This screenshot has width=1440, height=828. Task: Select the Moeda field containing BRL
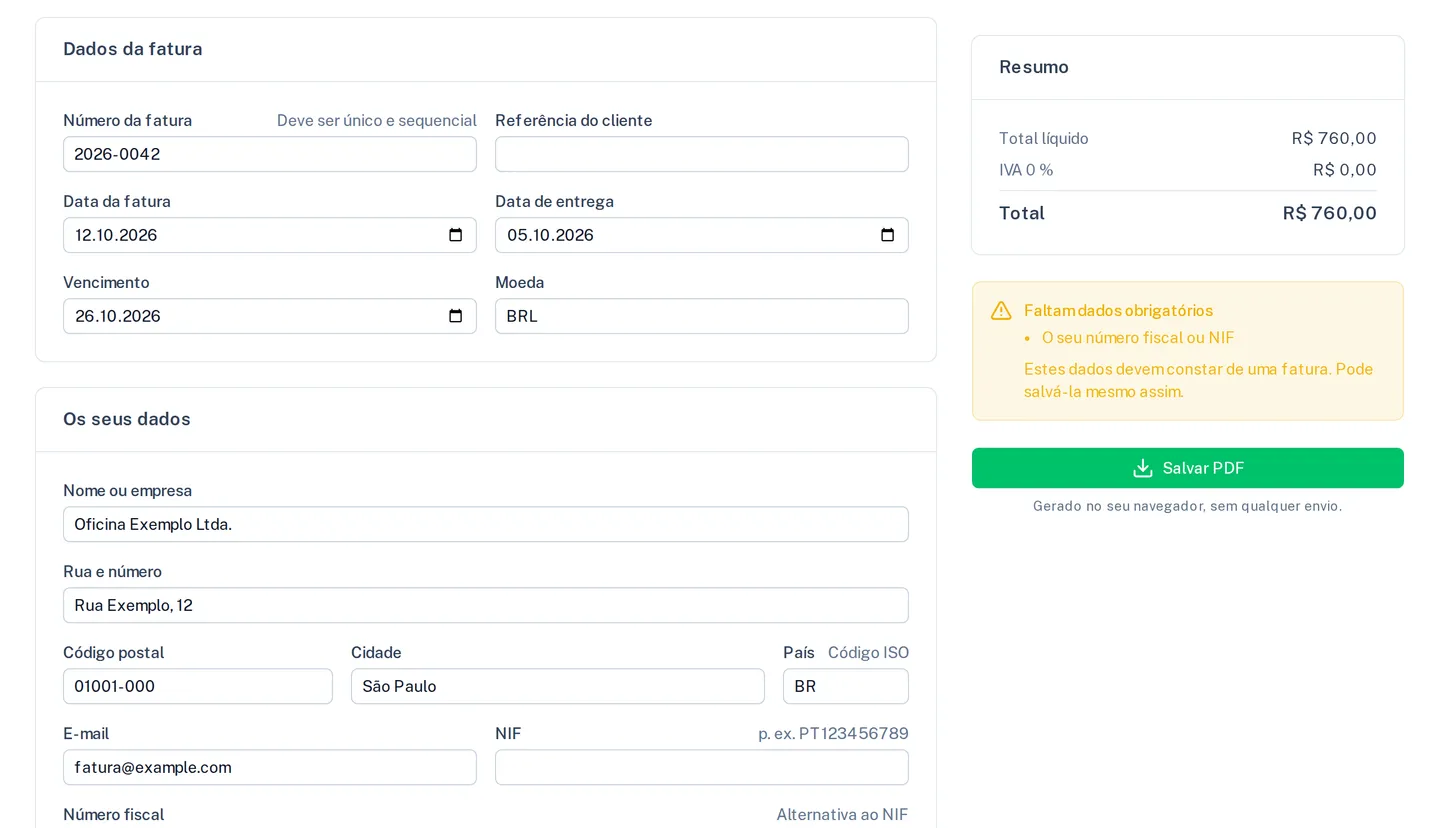click(702, 316)
